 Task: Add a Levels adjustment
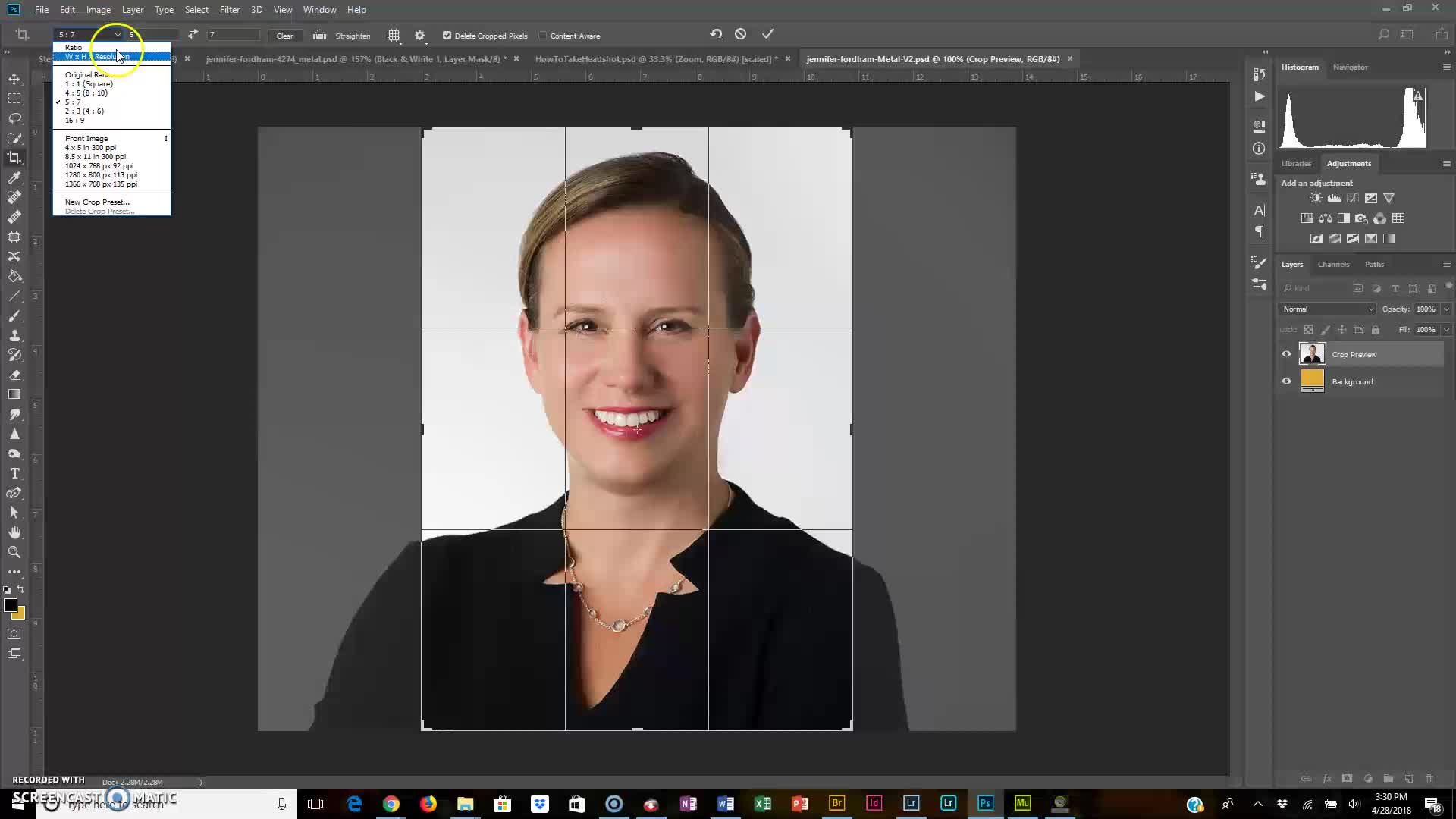tap(1334, 198)
